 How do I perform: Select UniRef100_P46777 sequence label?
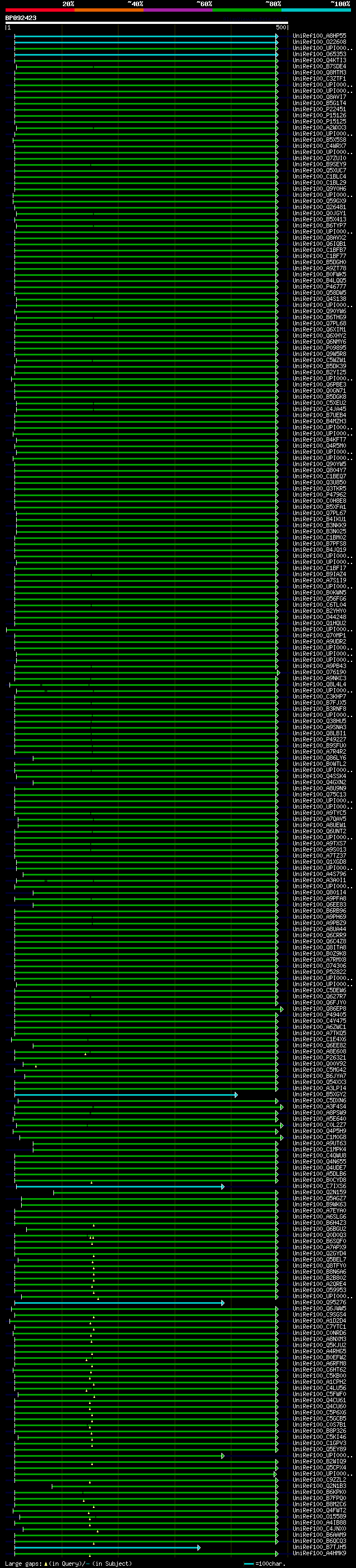click(319, 286)
